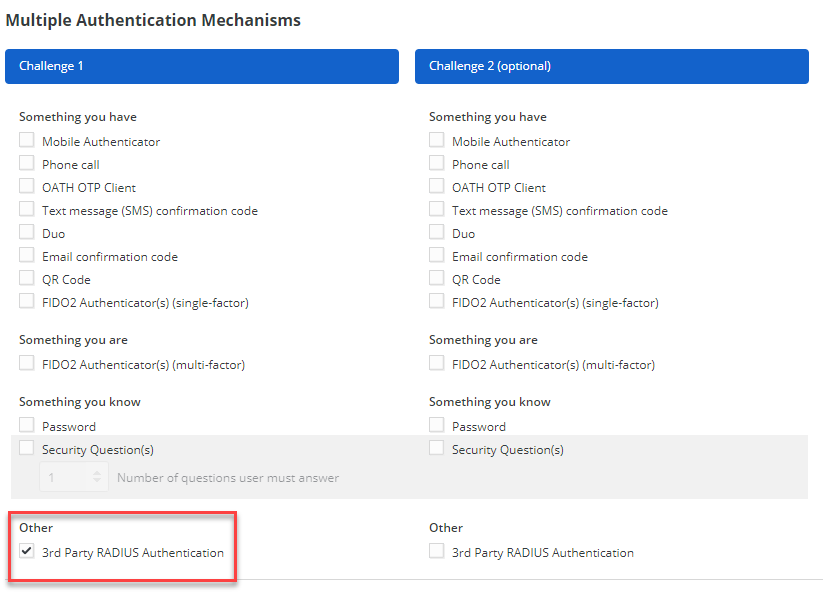Enable Security Question(s) in Challenge 1

(26, 448)
